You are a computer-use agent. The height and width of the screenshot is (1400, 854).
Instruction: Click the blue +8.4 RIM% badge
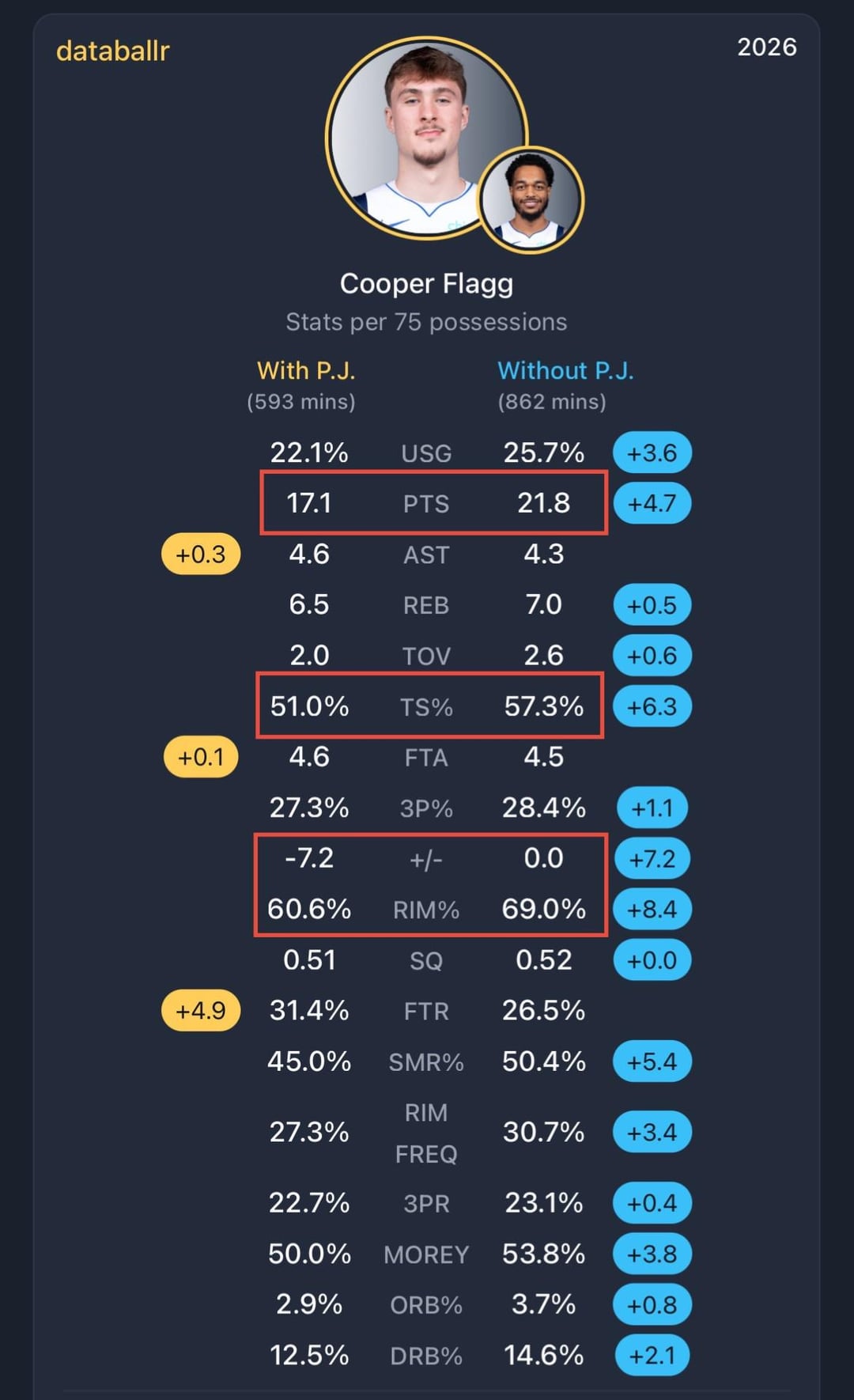pos(652,910)
